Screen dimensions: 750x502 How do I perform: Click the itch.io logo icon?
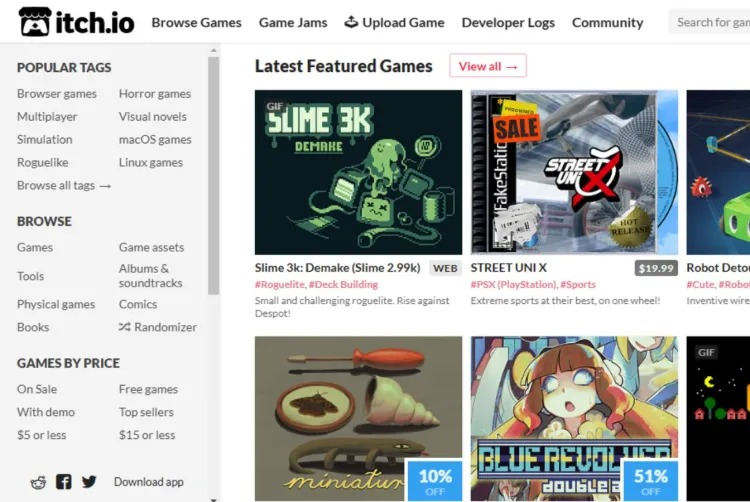point(34,22)
